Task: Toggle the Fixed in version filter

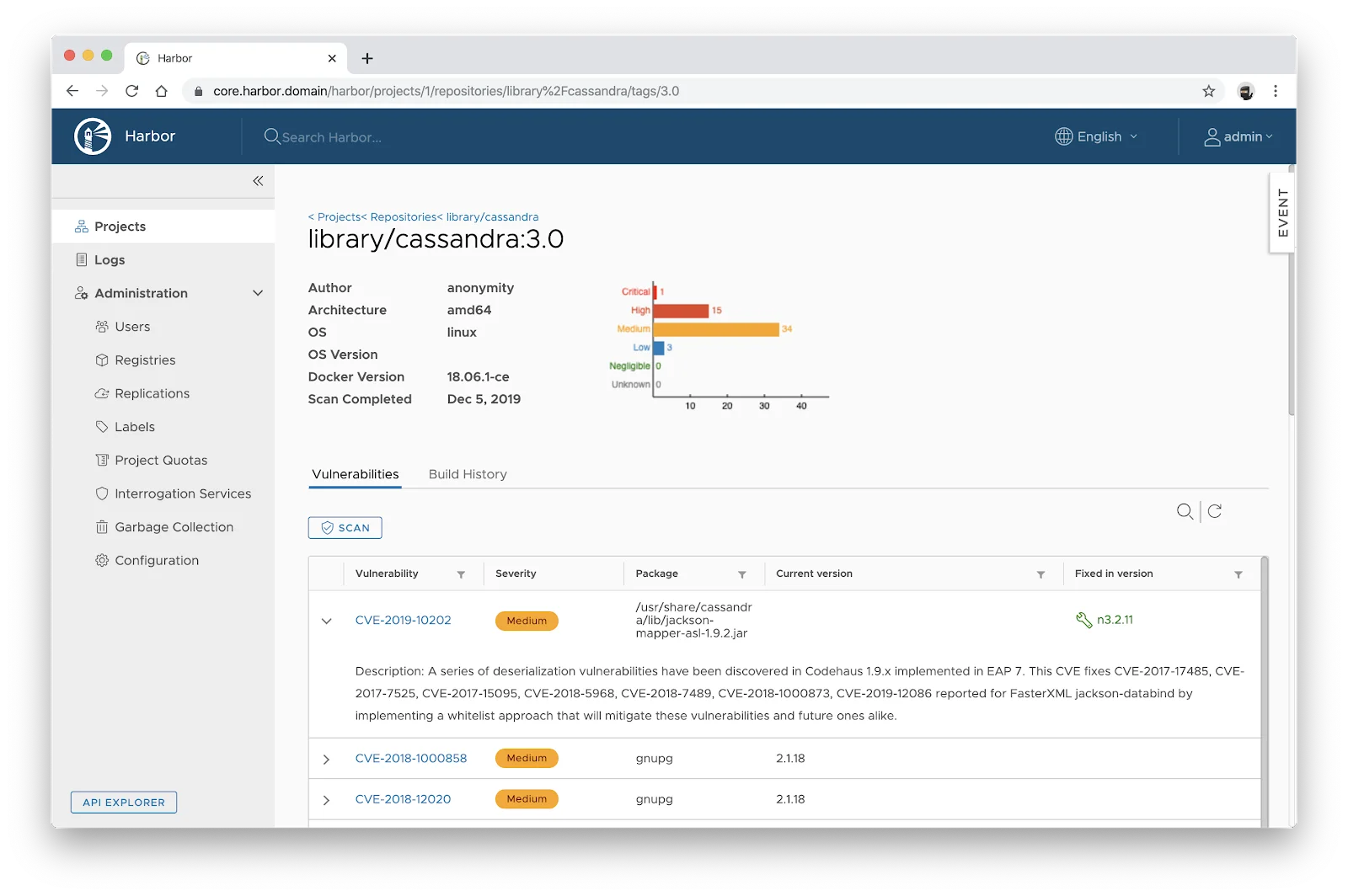Action: (1238, 574)
